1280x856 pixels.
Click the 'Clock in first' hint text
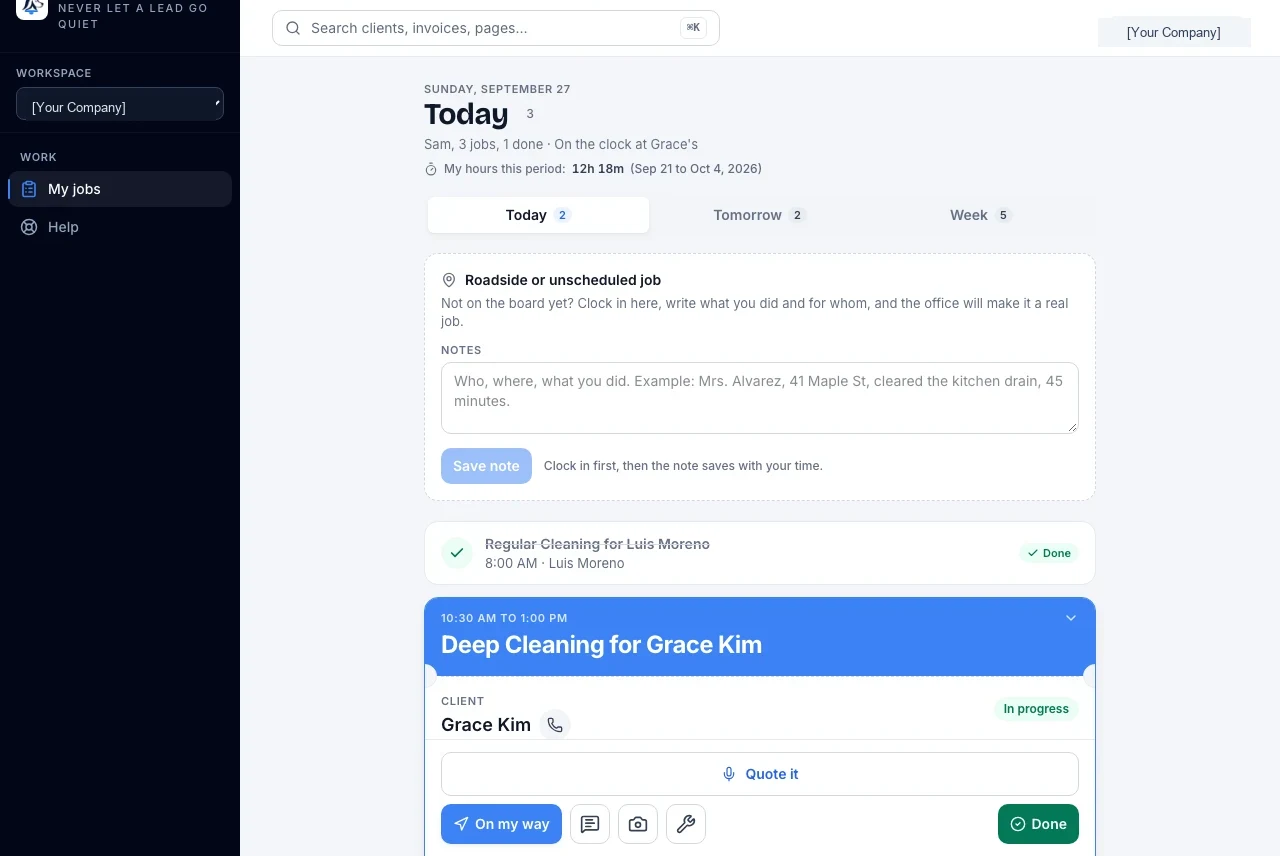pos(683,466)
